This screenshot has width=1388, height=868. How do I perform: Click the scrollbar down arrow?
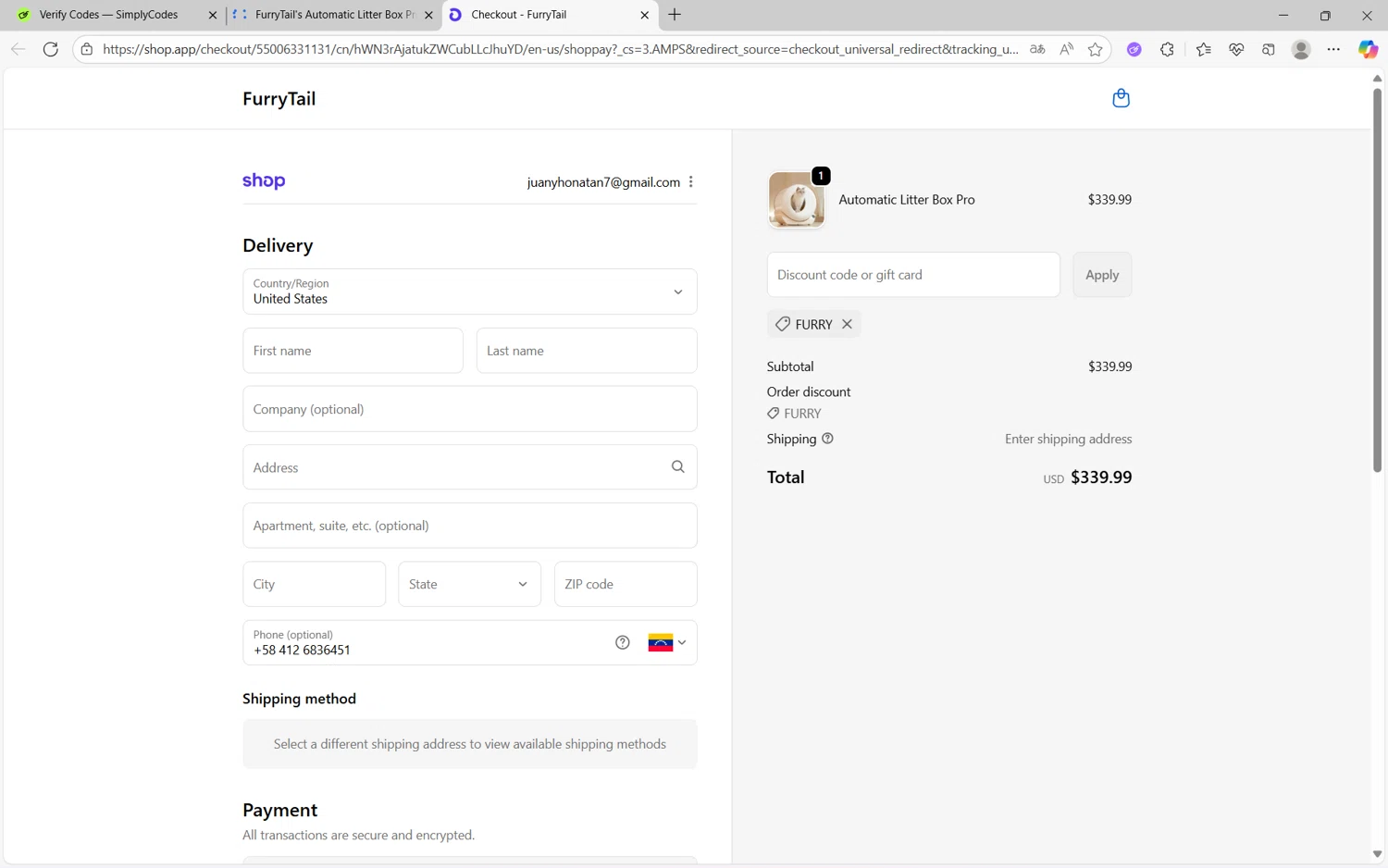point(1377,854)
